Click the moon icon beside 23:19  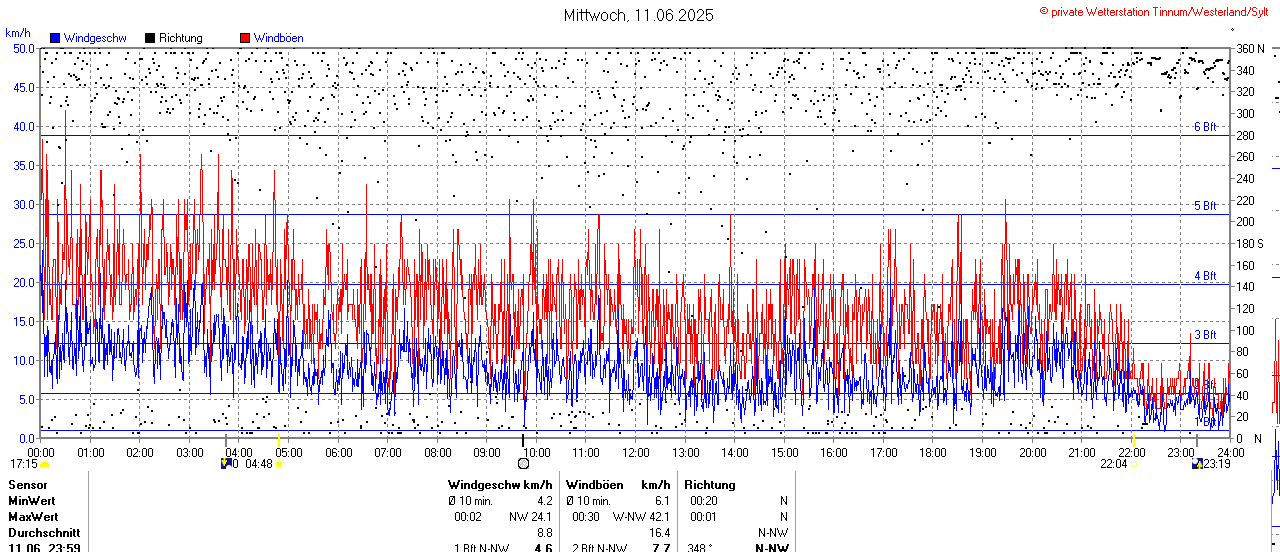[1198, 464]
